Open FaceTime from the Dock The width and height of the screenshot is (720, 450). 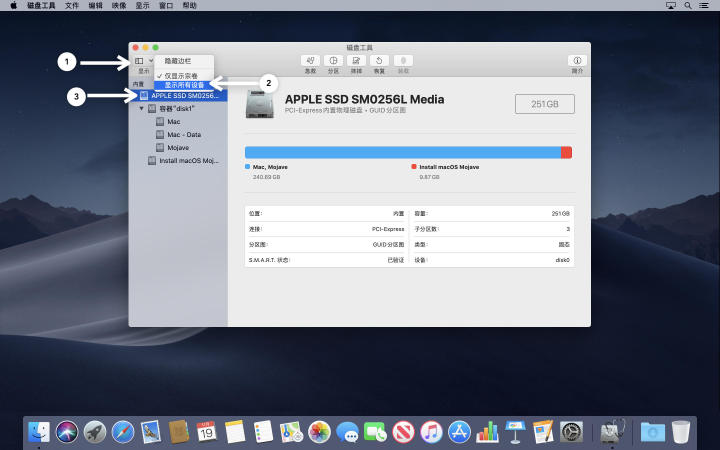tap(375, 432)
